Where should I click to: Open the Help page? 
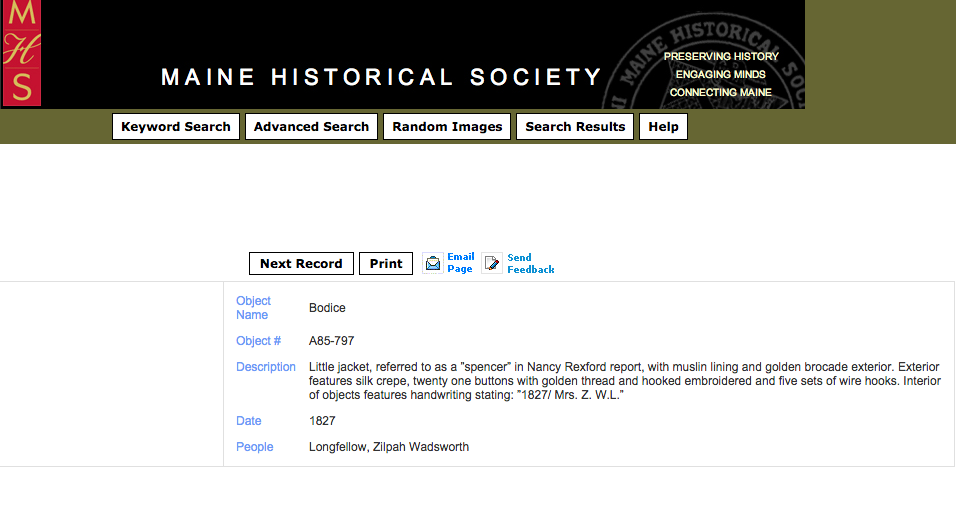tap(663, 127)
